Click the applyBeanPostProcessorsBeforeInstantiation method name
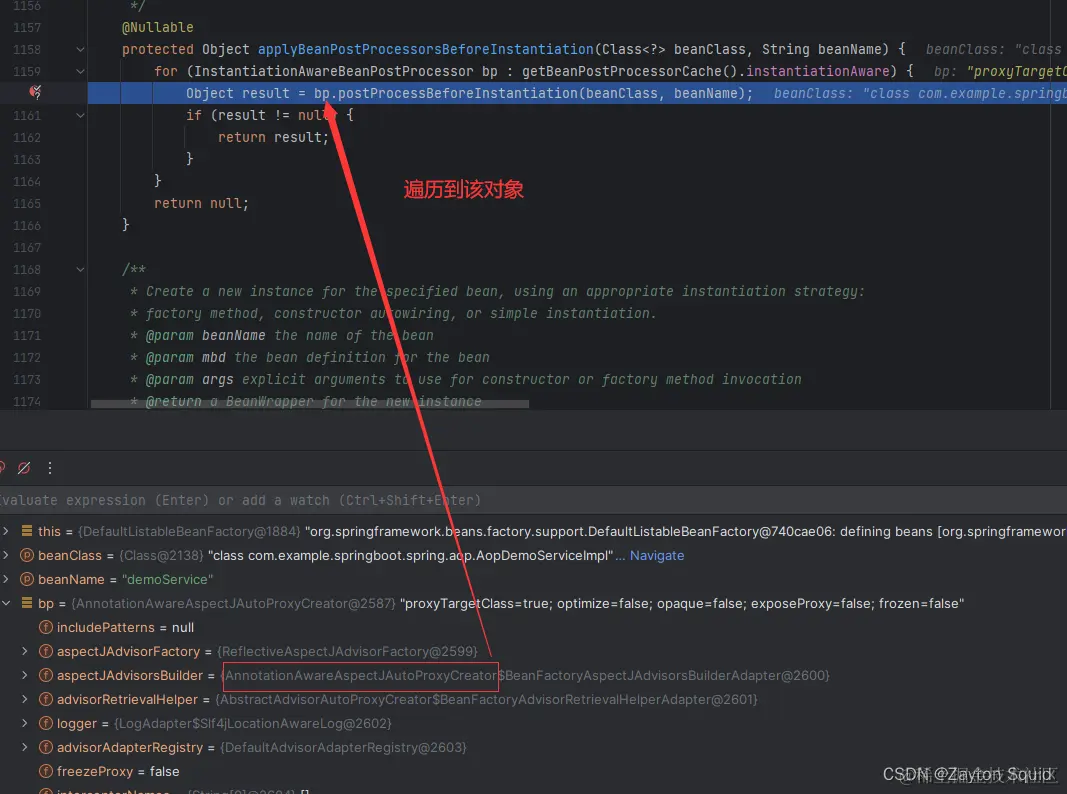This screenshot has width=1067, height=794. pos(425,49)
